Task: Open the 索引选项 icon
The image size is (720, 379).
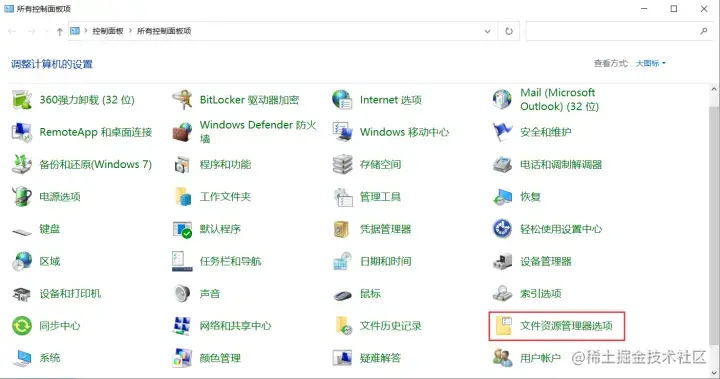Action: (x=502, y=294)
